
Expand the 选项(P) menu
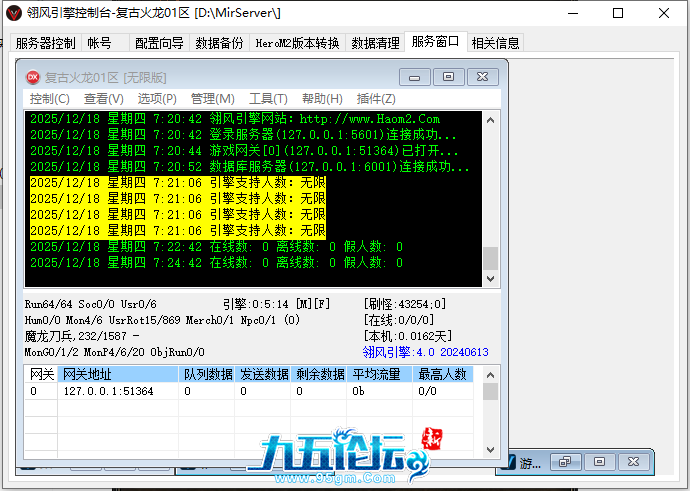pyautogui.click(x=157, y=99)
